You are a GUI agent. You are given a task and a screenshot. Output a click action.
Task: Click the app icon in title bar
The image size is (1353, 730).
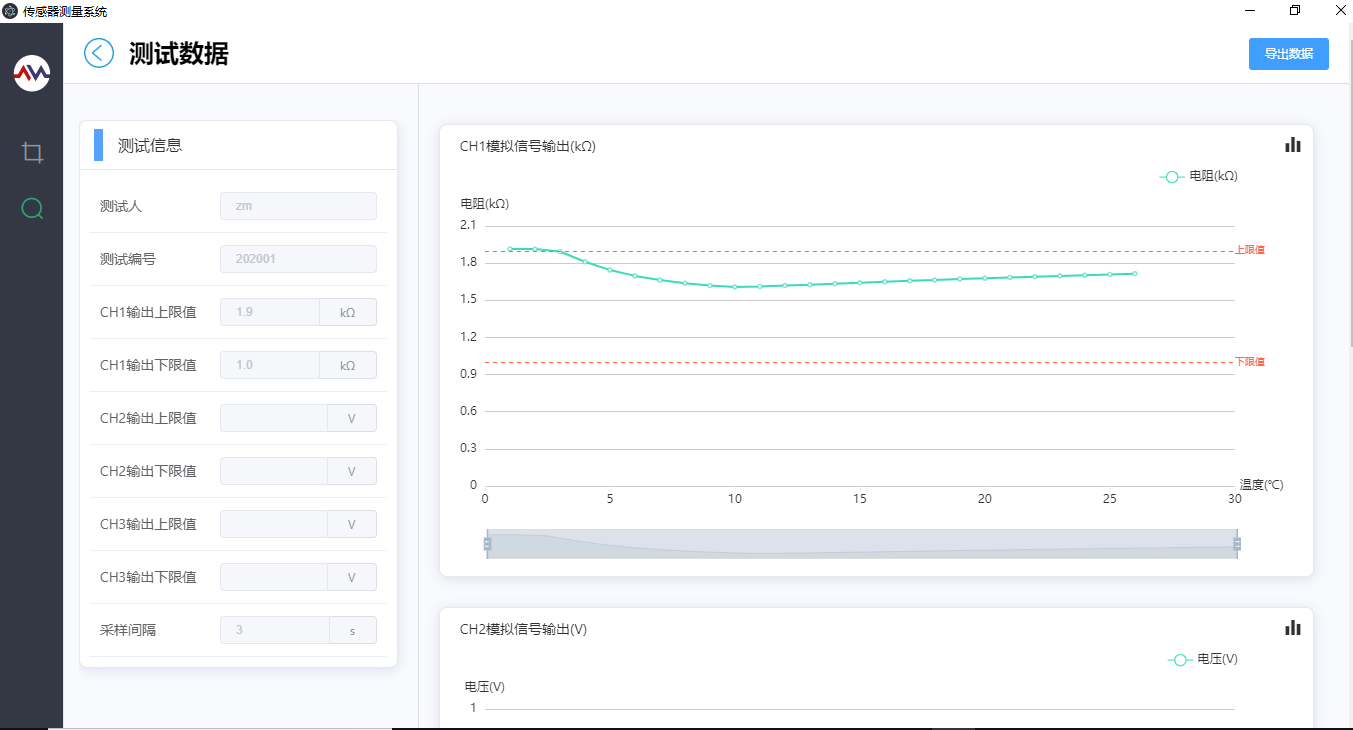pyautogui.click(x=10, y=11)
